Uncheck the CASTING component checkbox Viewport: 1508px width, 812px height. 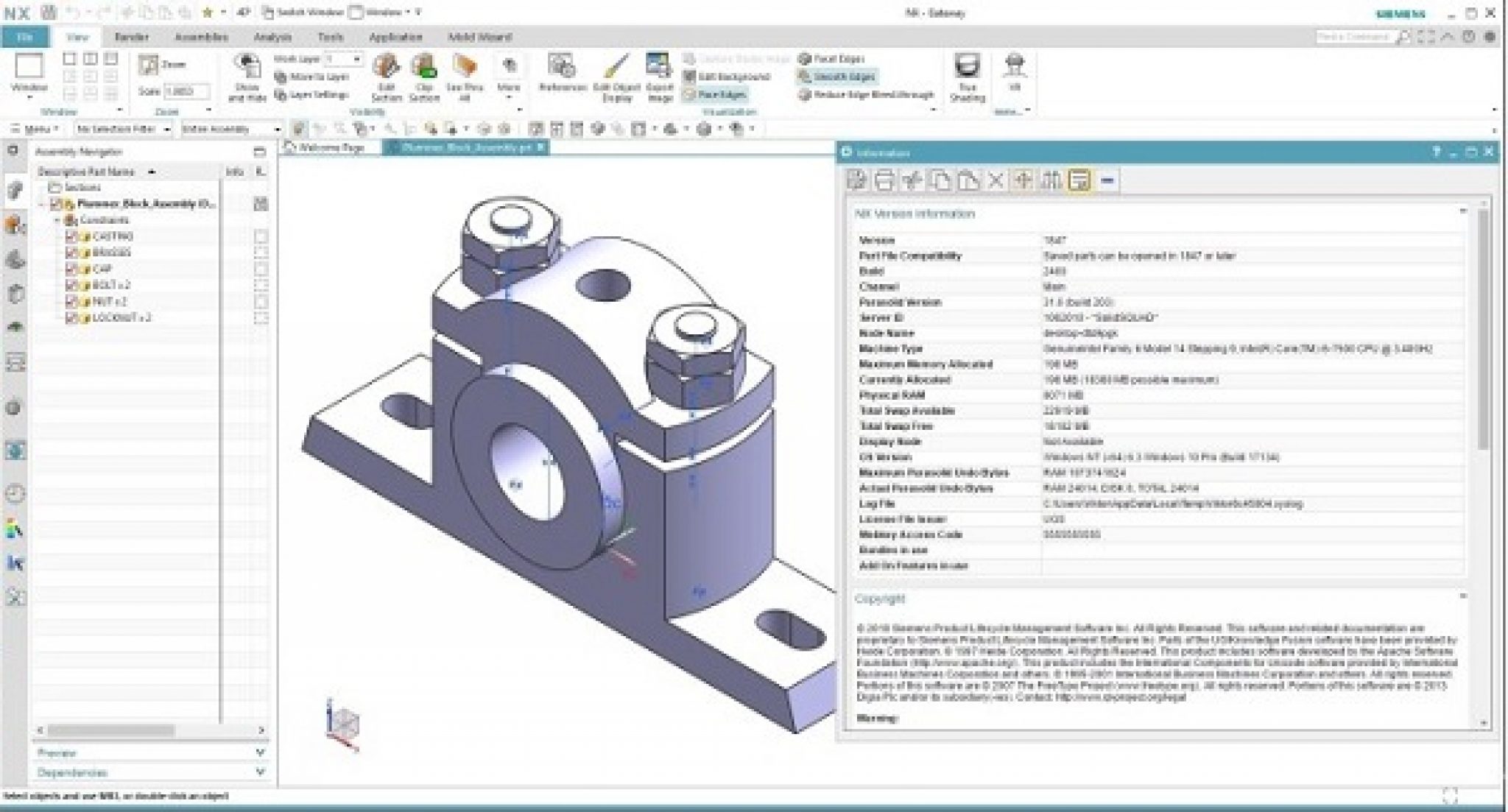[x=71, y=236]
